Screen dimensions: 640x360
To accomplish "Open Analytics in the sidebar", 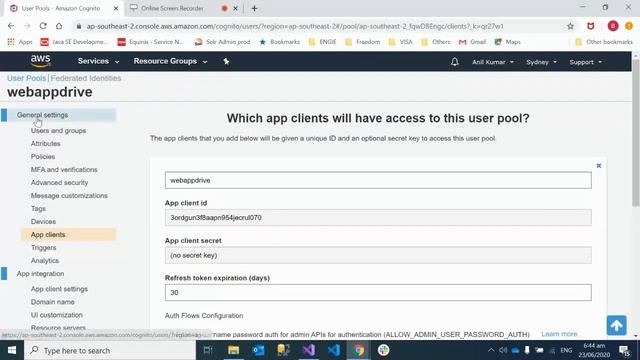I will click(x=45, y=261).
